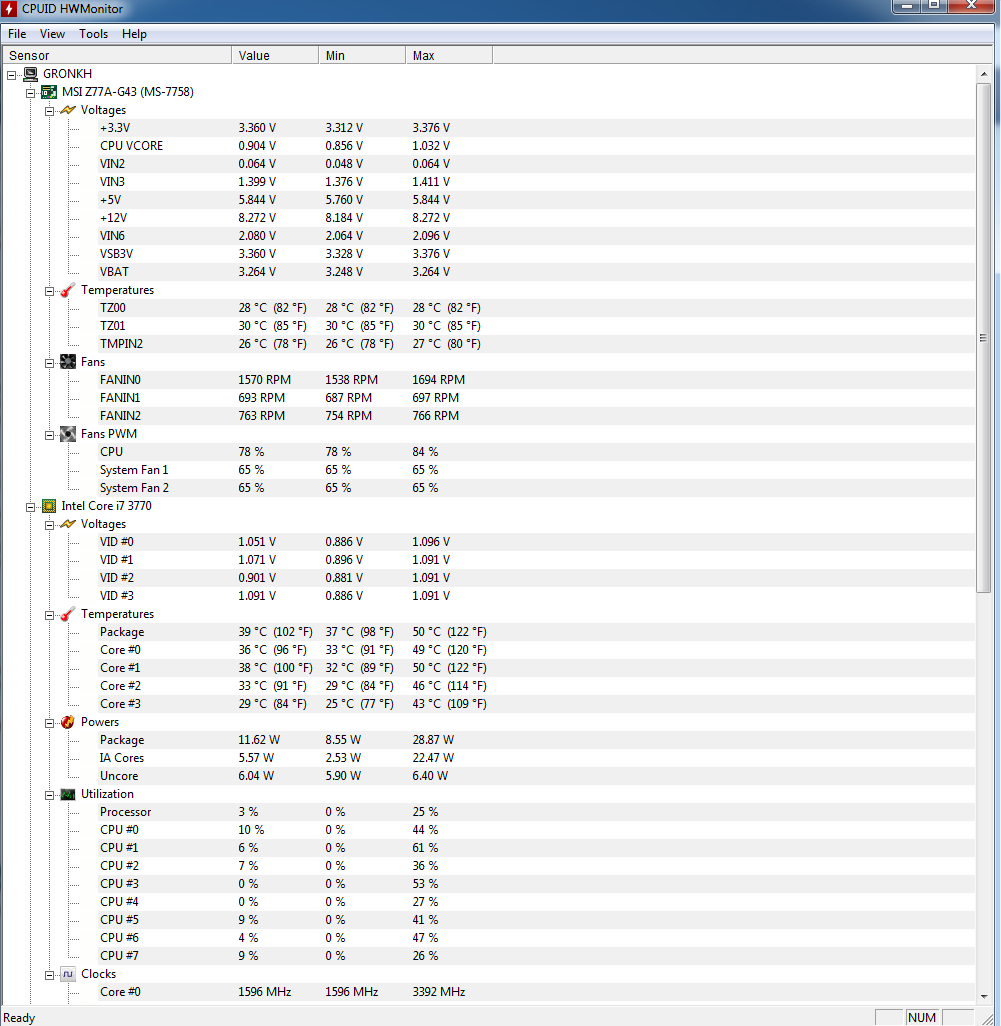The height and width of the screenshot is (1026, 1001).
Task: Open the Tools menu
Action: pos(94,34)
